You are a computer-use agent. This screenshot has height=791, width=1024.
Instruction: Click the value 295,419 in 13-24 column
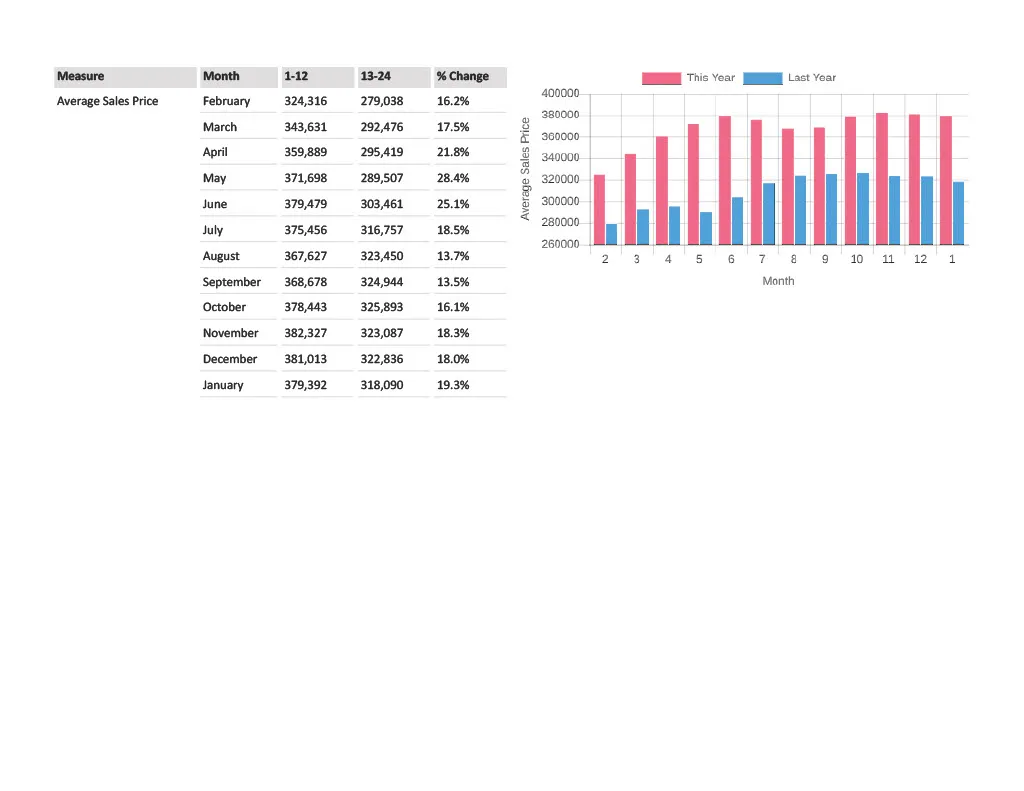382,152
